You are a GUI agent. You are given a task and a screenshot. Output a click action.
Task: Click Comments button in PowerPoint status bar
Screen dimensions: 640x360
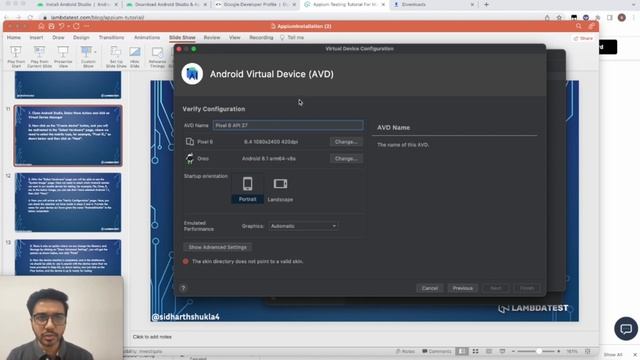click(x=437, y=351)
